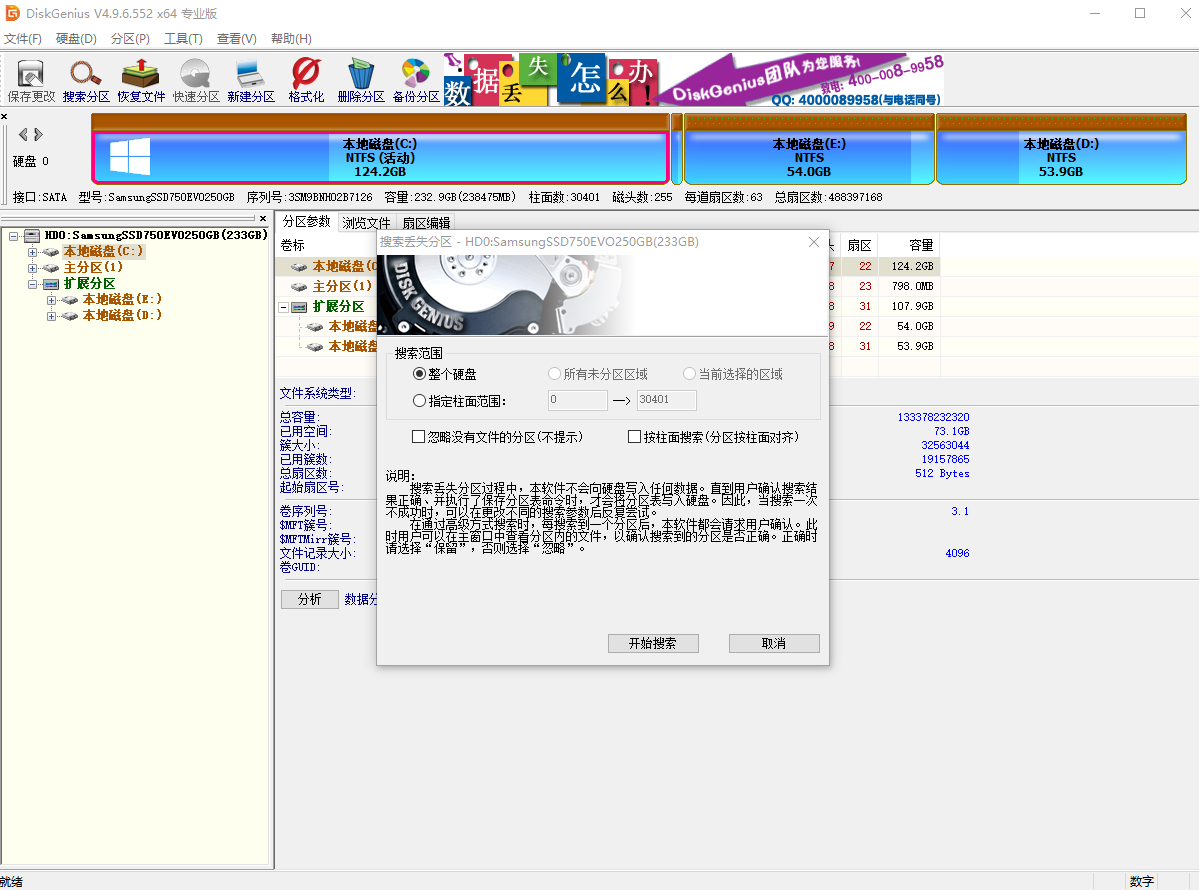Select the 指定柱面范围 radio button
The height and width of the screenshot is (890, 1199).
coord(419,400)
